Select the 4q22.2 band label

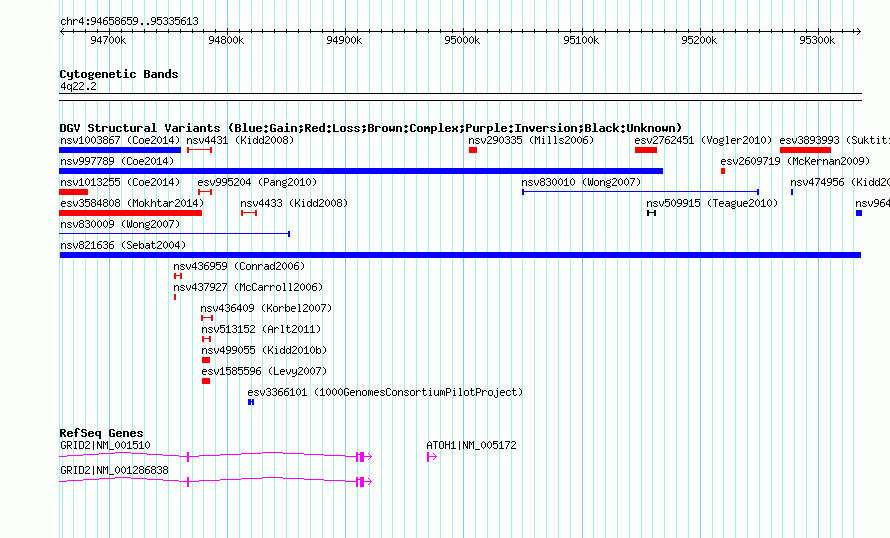(x=78, y=86)
